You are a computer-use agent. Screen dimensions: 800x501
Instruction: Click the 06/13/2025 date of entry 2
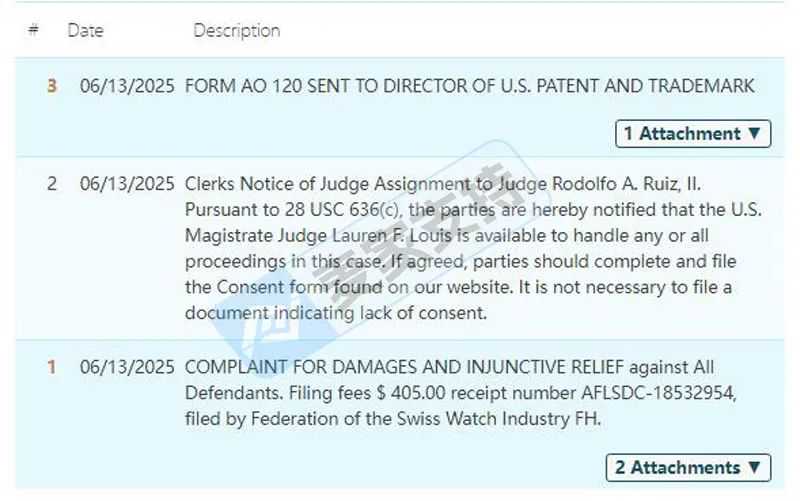point(127,184)
